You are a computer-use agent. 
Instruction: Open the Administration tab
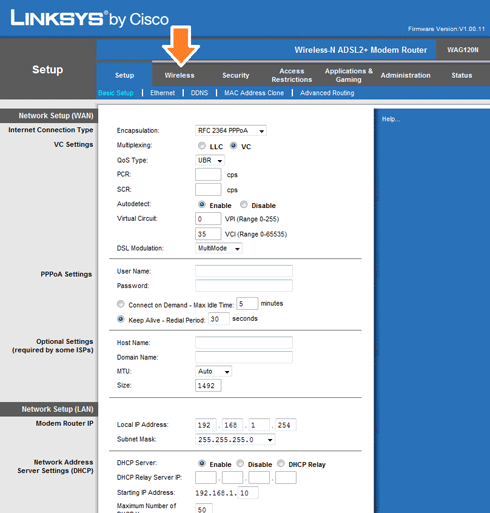[405, 75]
